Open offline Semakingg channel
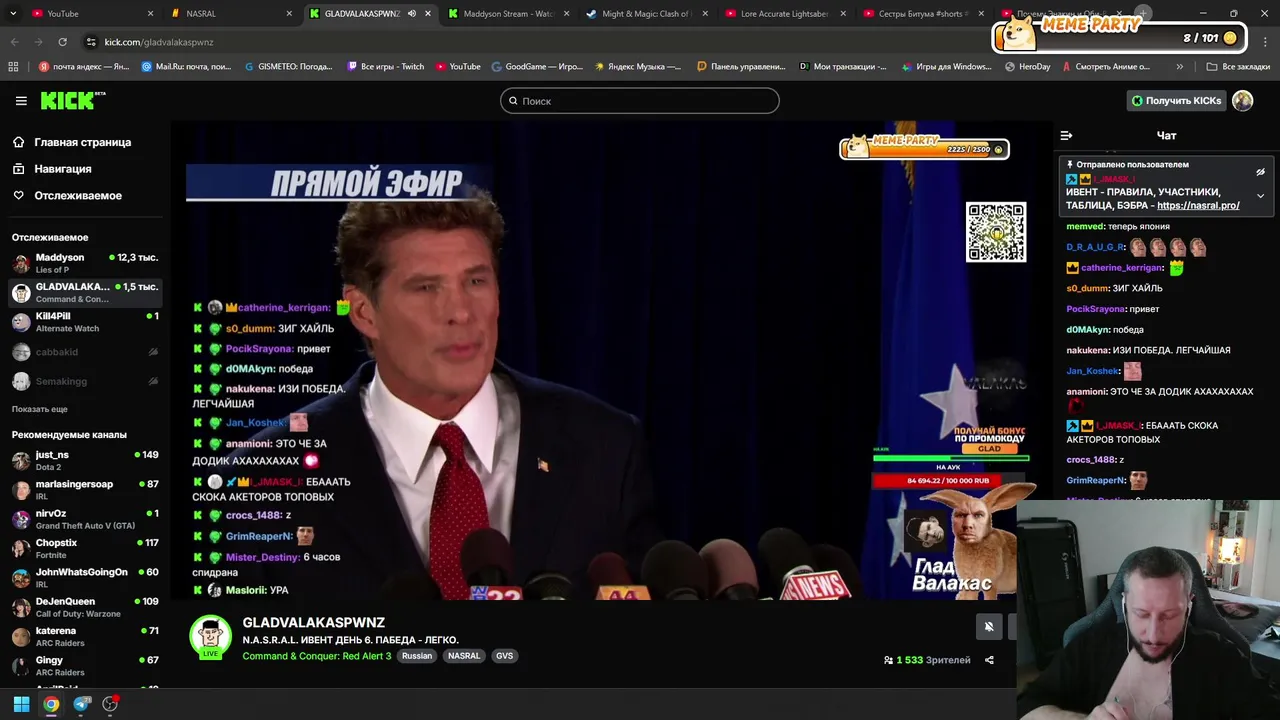Image resolution: width=1280 pixels, height=720 pixels. [x=84, y=381]
